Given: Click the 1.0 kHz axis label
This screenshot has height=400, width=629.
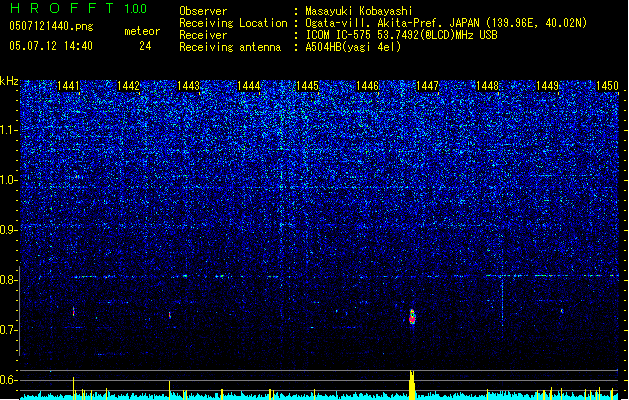Looking at the screenshot, I should [9, 180].
